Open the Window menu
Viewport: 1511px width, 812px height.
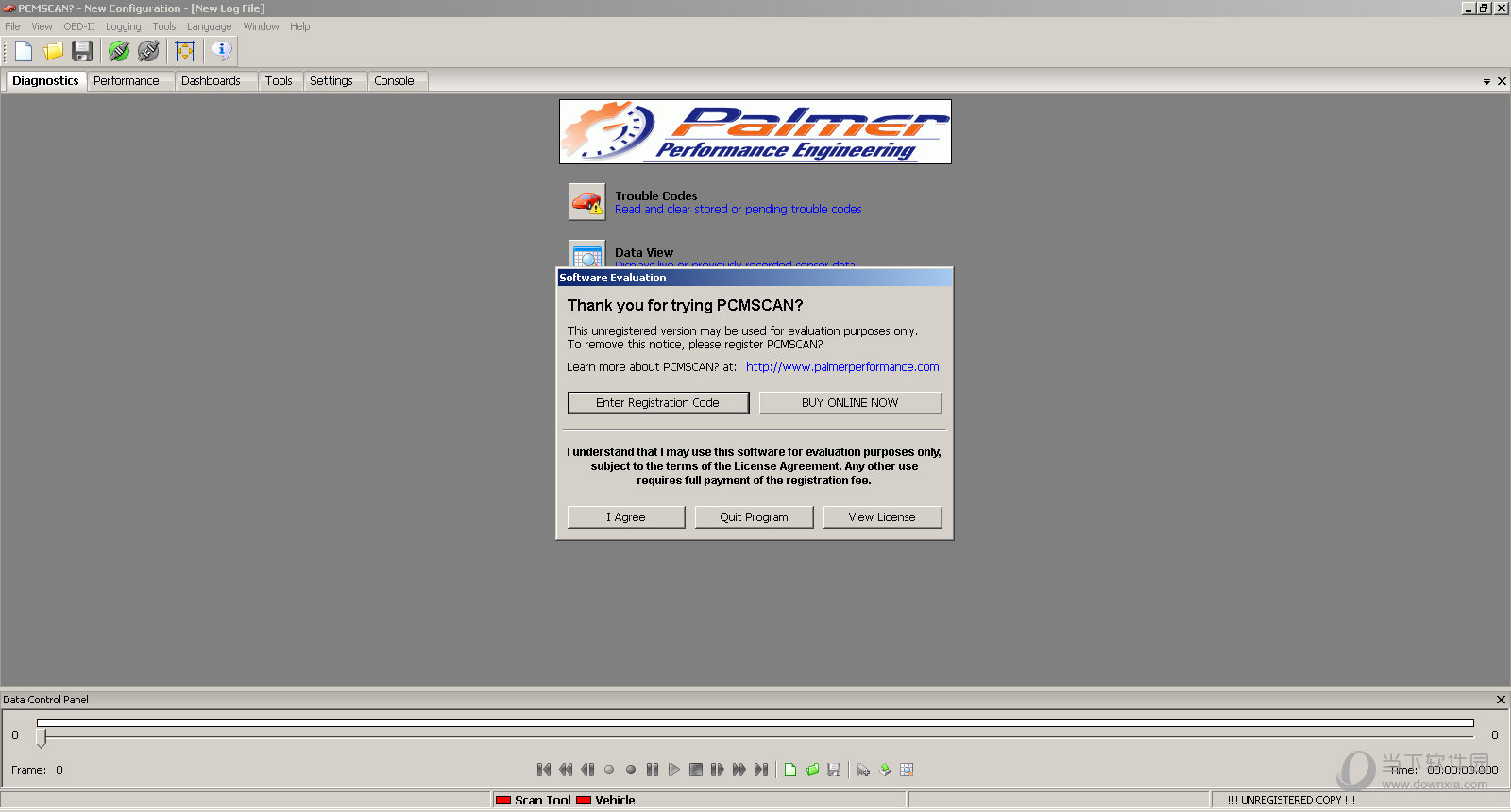[261, 26]
